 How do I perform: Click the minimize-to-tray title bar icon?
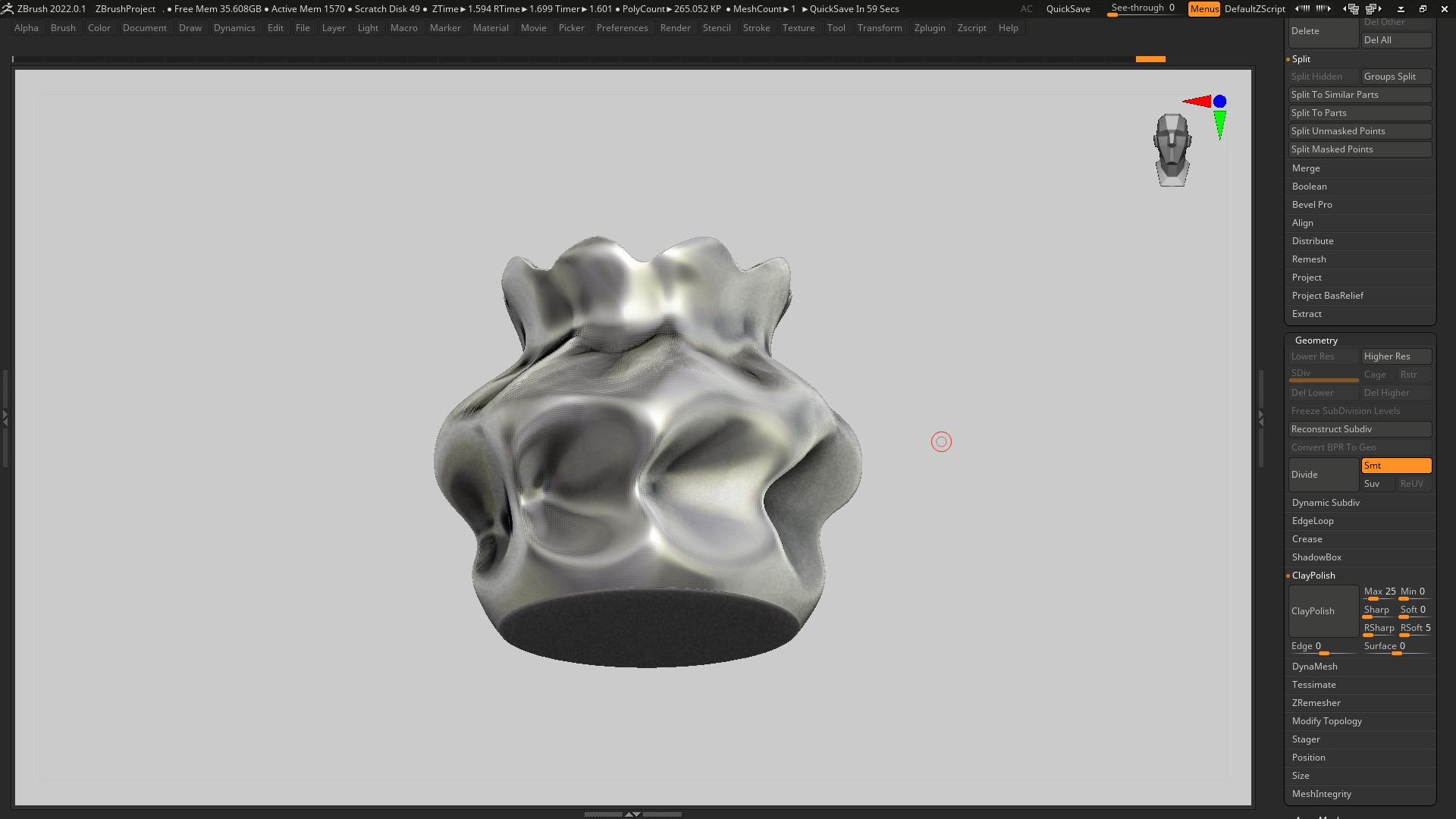click(x=1401, y=8)
